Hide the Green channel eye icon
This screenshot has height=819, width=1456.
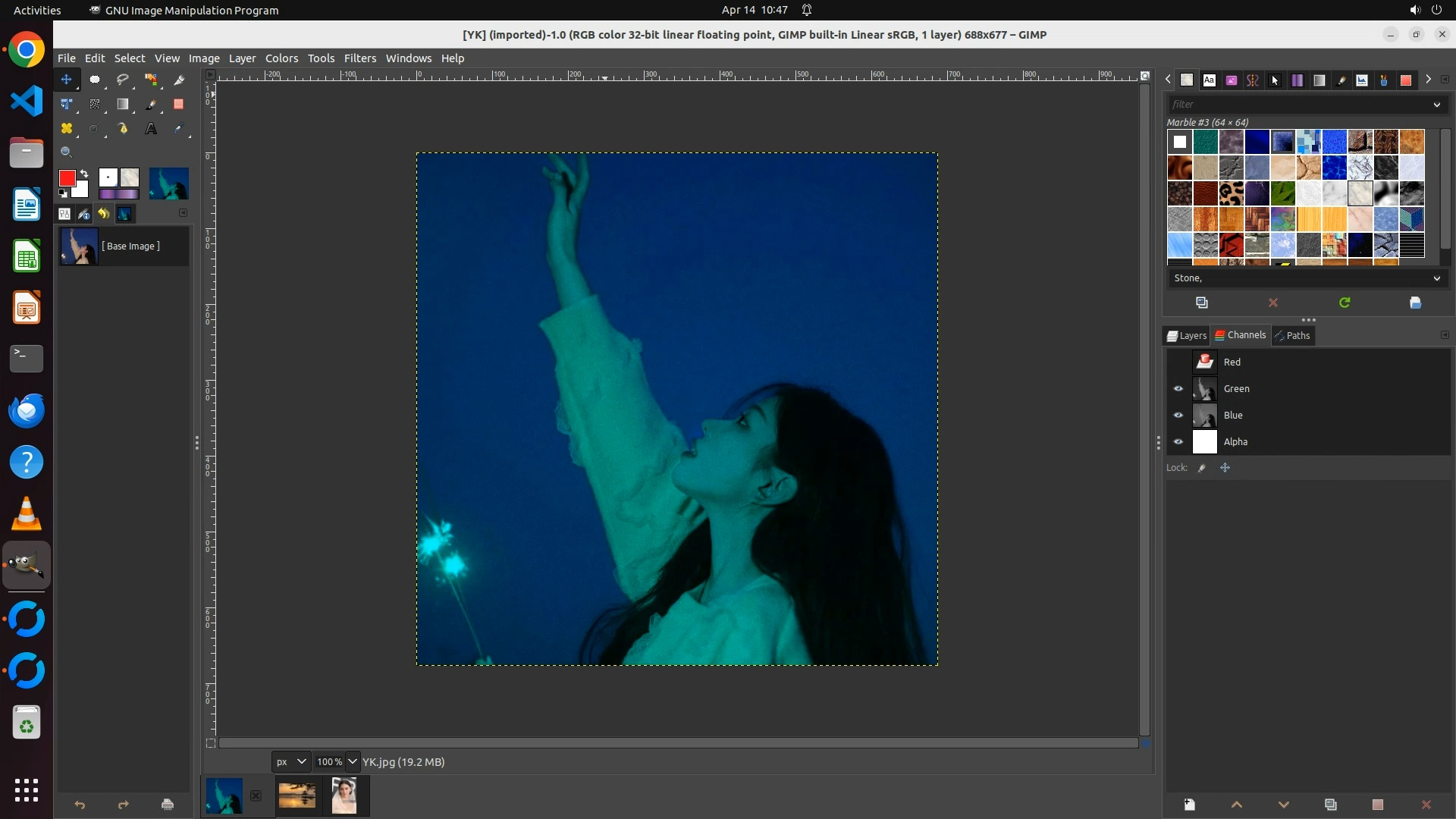click(x=1178, y=389)
